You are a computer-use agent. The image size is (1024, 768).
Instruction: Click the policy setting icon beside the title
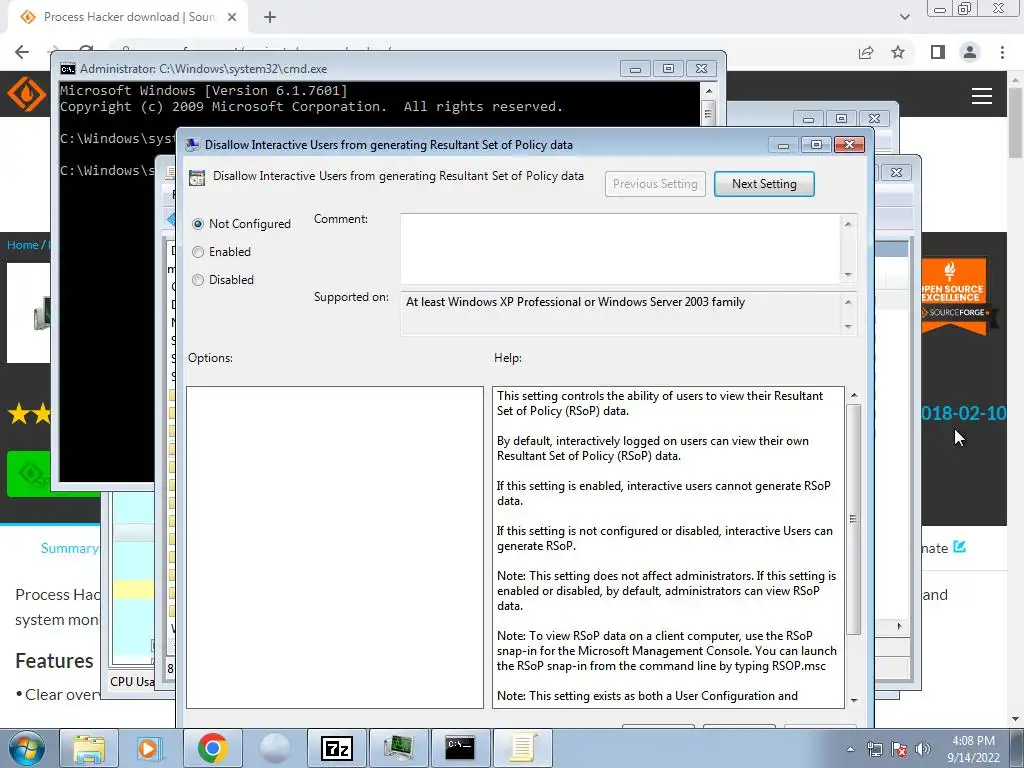[197, 178]
